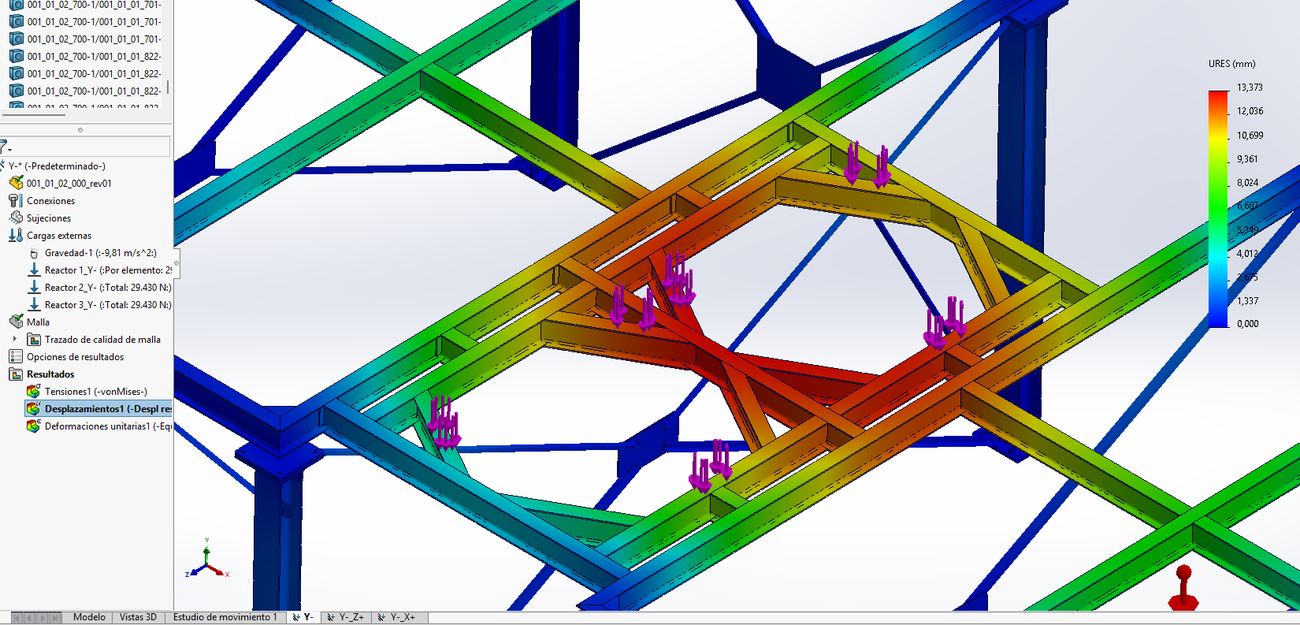This screenshot has height=625, width=1300.
Task: Click the URES (mm) legend title
Action: tap(1232, 64)
